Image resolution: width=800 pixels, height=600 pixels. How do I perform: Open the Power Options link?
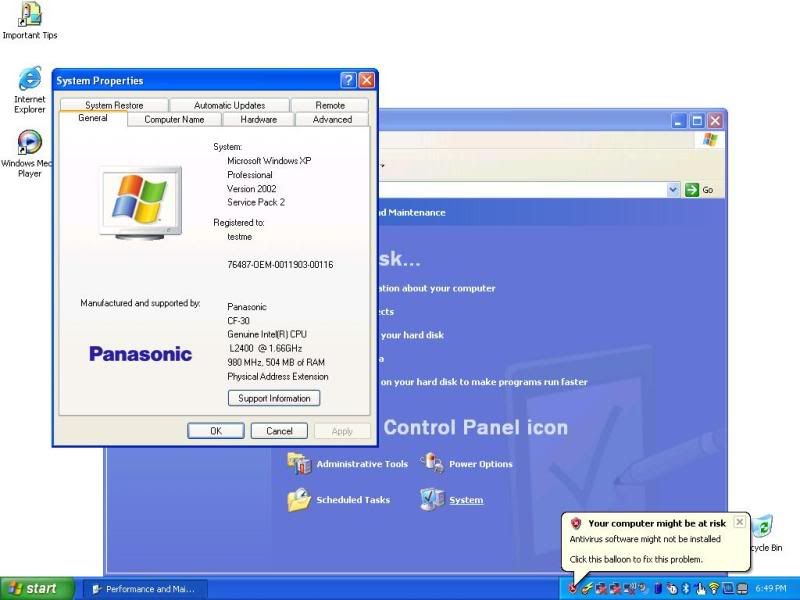[481, 464]
